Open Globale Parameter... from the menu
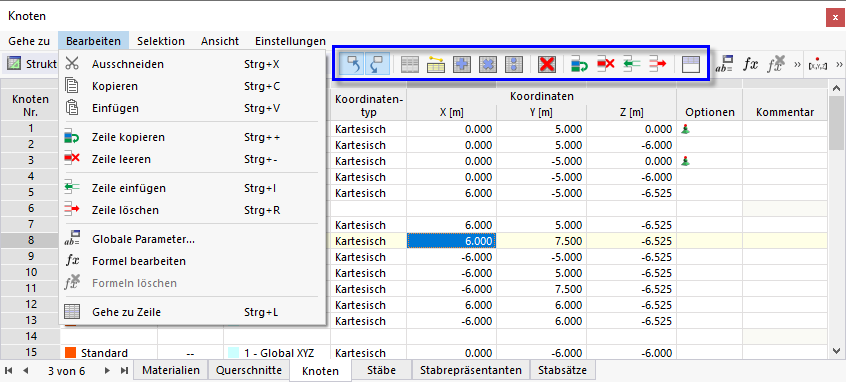Image resolution: width=846 pixels, height=382 pixels. point(192,239)
